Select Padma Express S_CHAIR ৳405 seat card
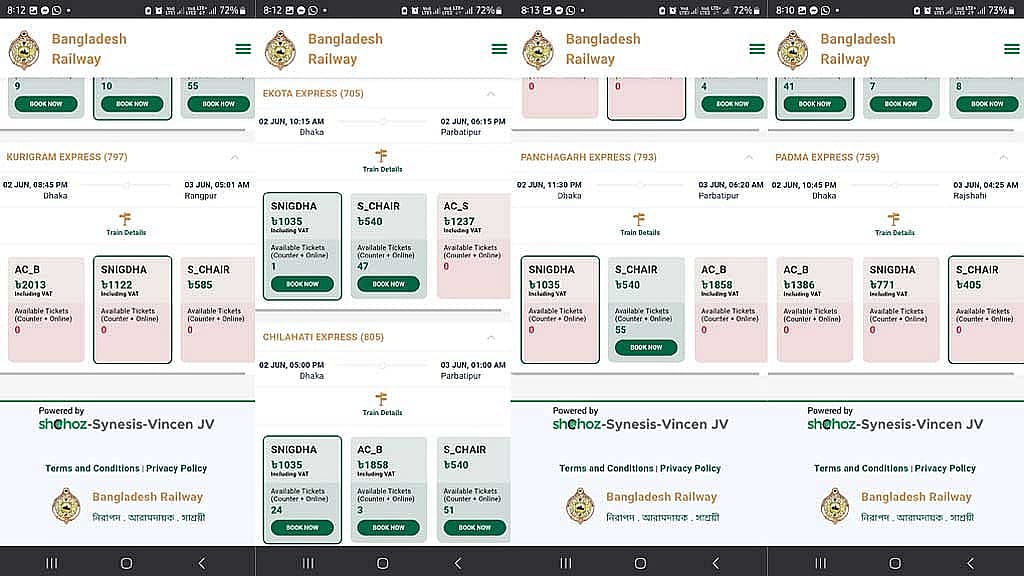Image resolution: width=1024 pixels, height=576 pixels. pyautogui.click(x=986, y=310)
